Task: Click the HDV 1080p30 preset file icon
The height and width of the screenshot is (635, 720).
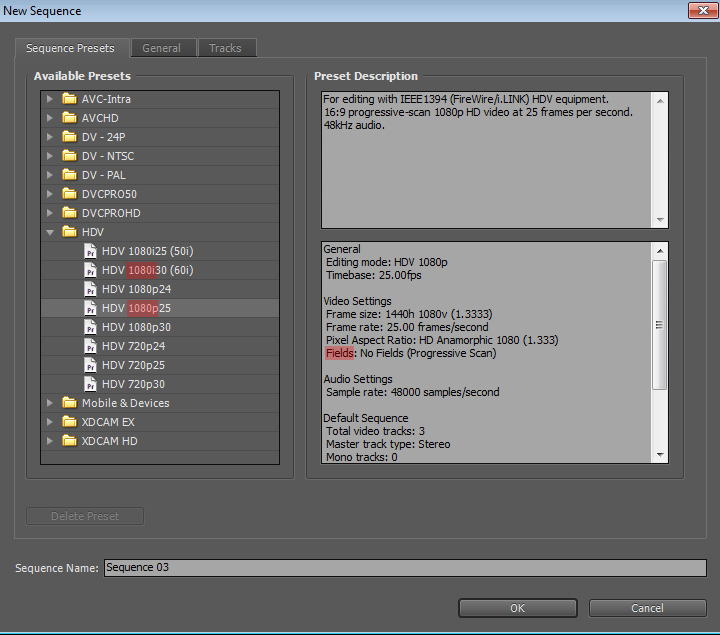Action: pos(90,327)
